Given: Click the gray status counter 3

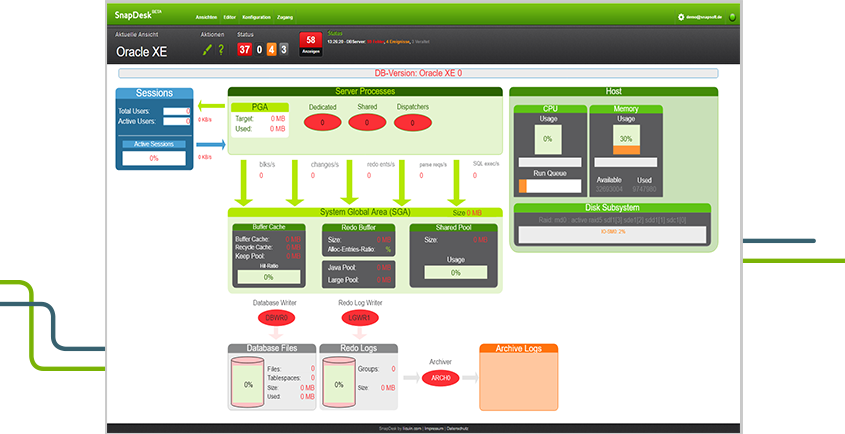Looking at the screenshot, I should pyautogui.click(x=283, y=50).
